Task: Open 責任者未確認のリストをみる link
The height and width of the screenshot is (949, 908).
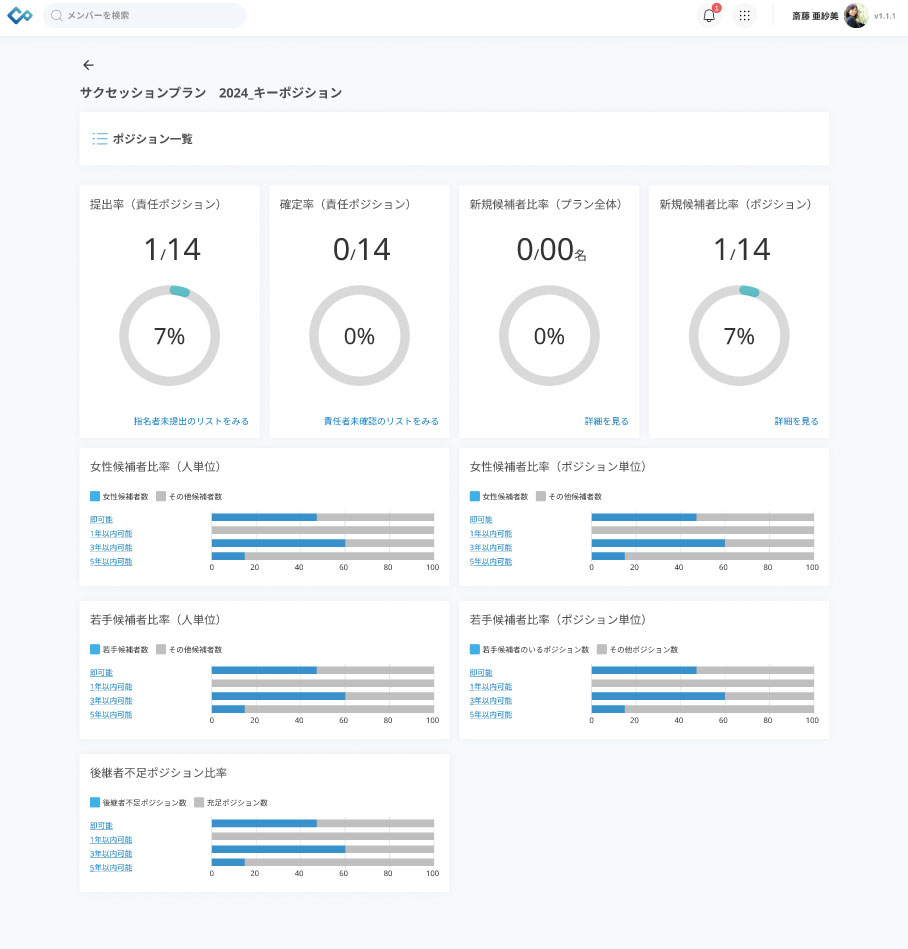Action: click(381, 421)
